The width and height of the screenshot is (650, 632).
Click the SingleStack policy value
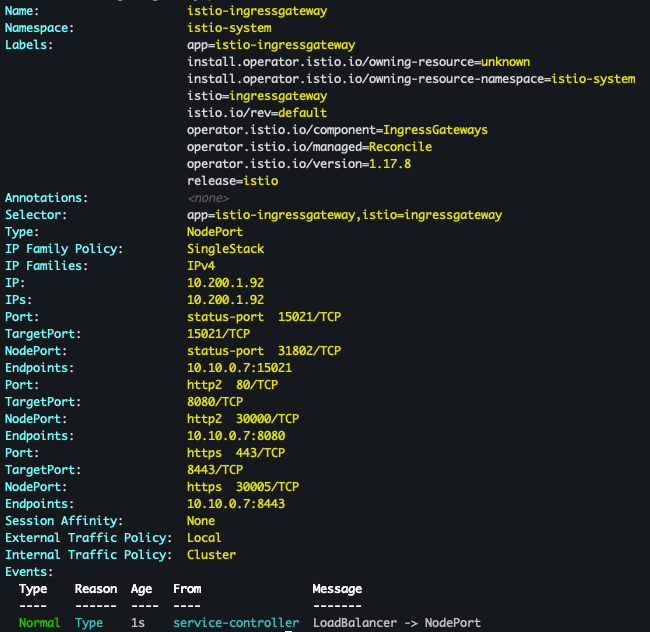click(x=226, y=249)
